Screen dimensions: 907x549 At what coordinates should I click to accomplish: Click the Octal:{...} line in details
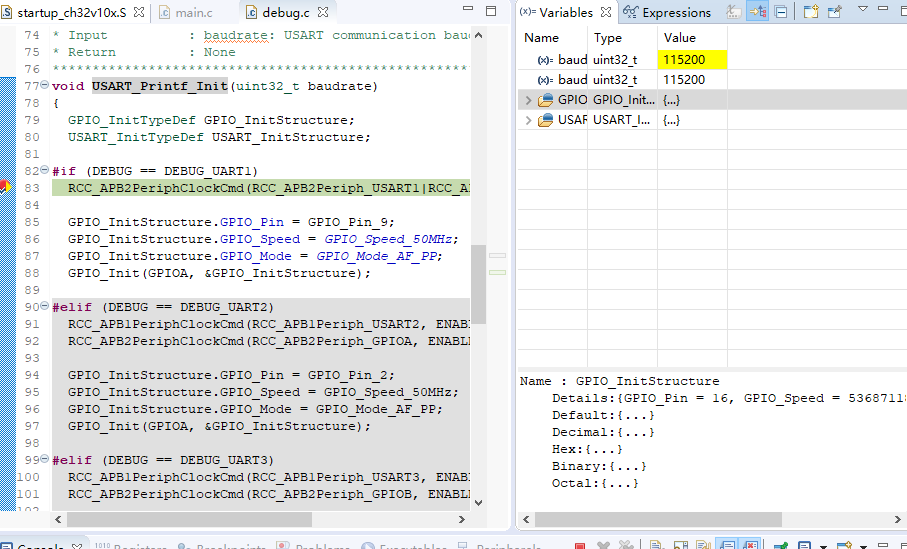tap(595, 483)
